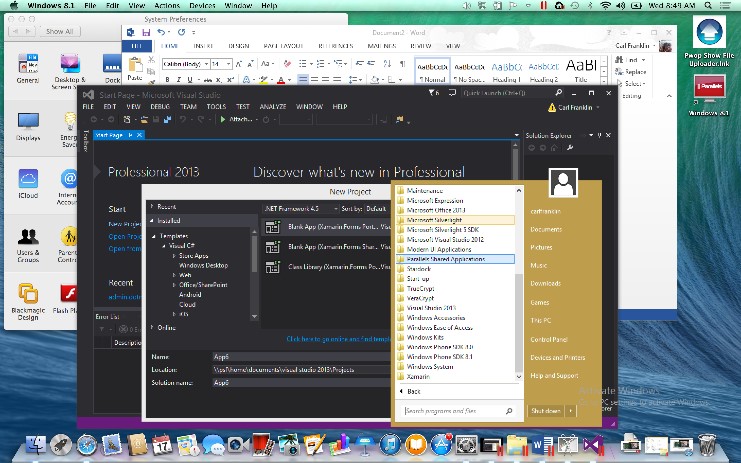Click the green Start/Attach play button

(x=223, y=120)
